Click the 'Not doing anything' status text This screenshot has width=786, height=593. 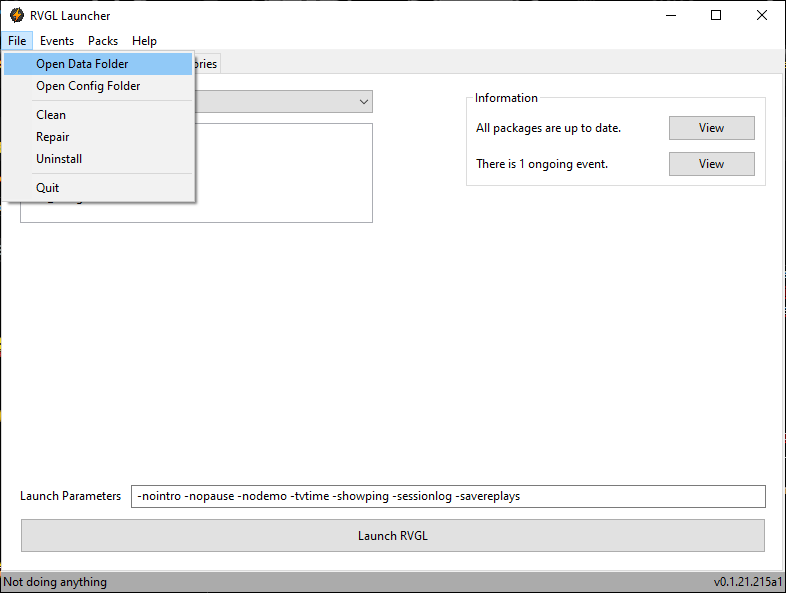55,582
